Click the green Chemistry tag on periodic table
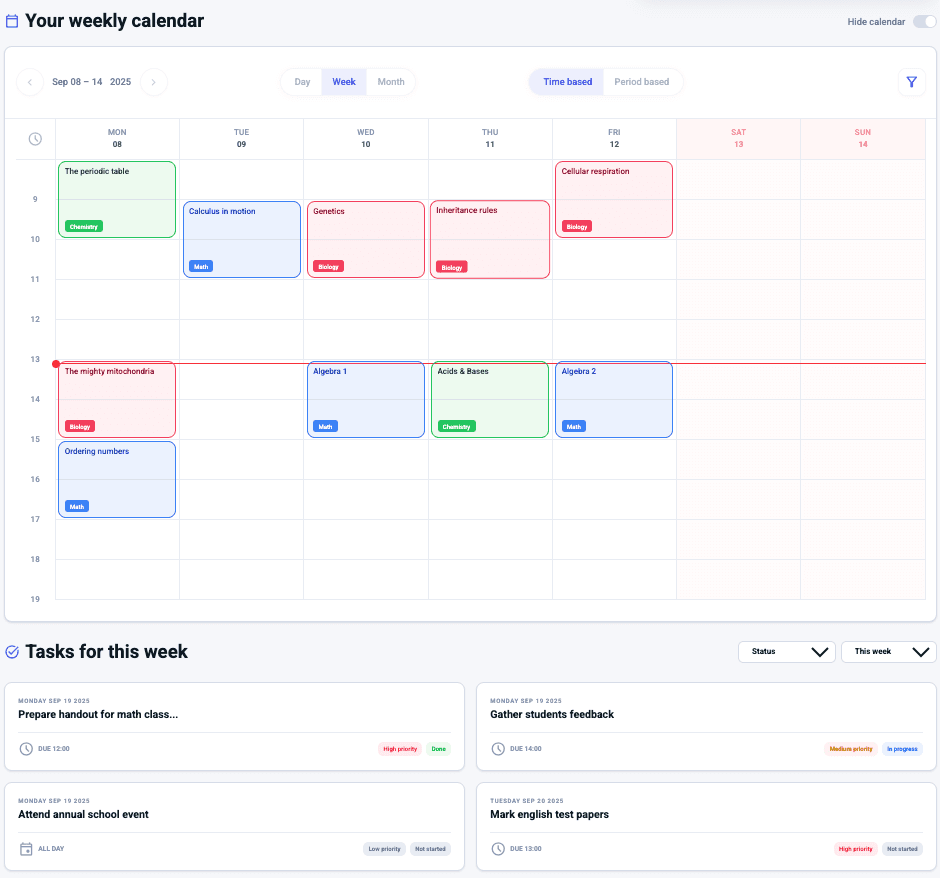The width and height of the screenshot is (940, 878). [x=84, y=227]
